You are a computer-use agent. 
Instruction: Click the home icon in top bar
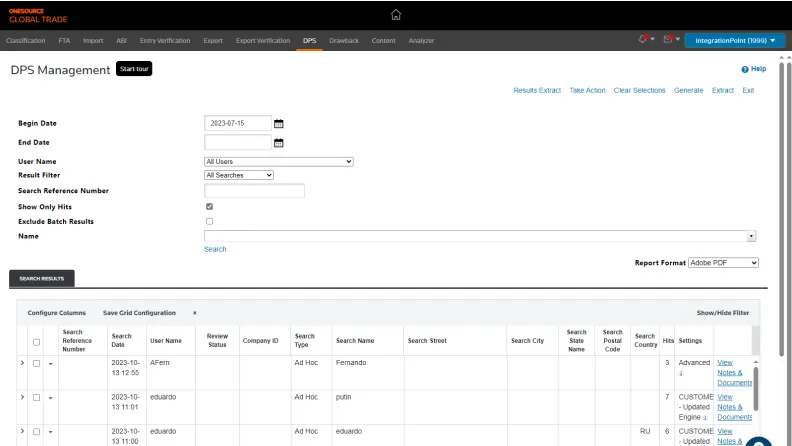(396, 15)
